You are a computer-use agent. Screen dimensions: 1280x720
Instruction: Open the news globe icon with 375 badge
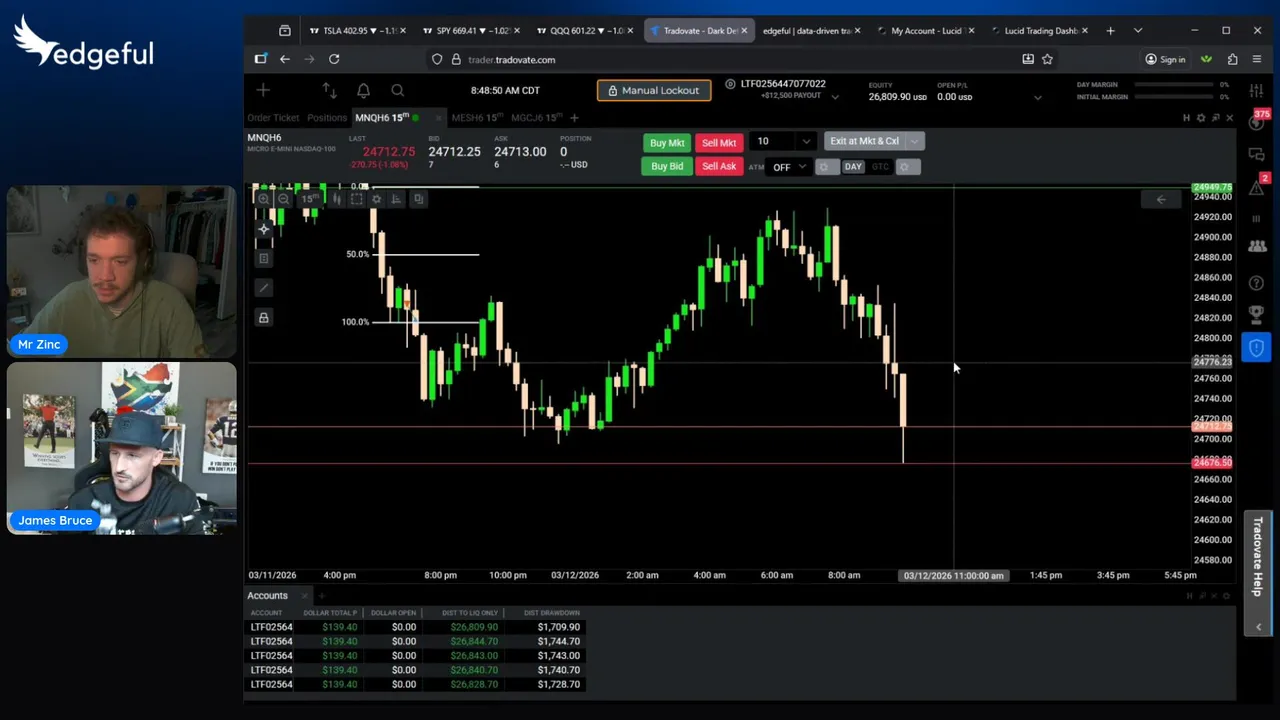click(x=1257, y=123)
